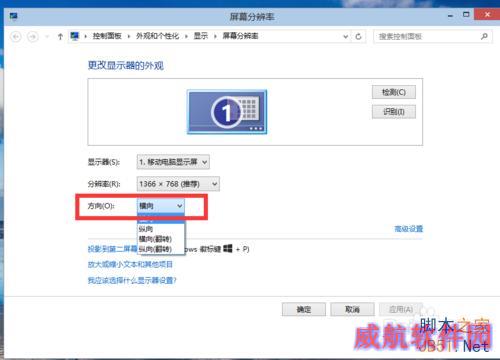This screenshot has height=360, width=500.
Task: Click the 识别(I) identify button
Action: (394, 112)
